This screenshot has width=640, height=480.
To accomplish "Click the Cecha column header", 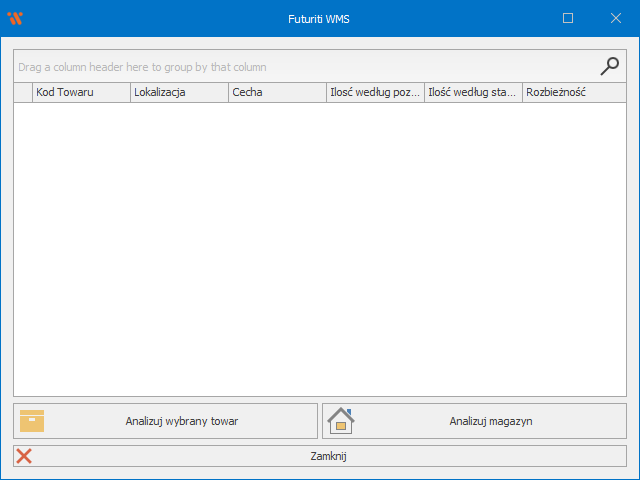I will (277, 92).
